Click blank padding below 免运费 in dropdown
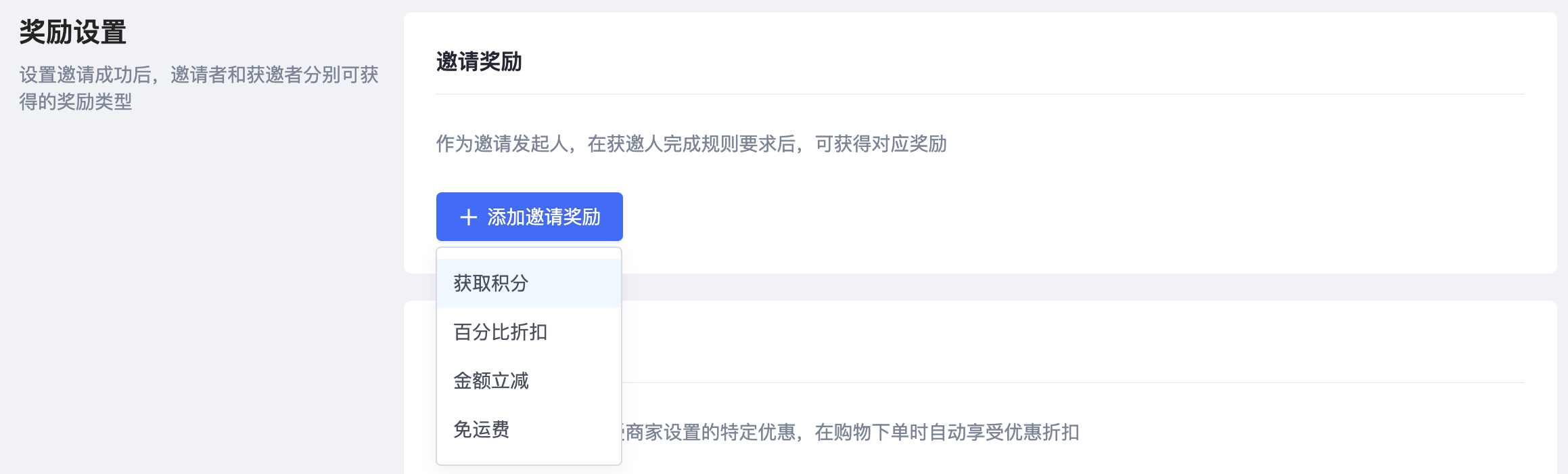This screenshot has width=1568, height=474. pos(529,454)
